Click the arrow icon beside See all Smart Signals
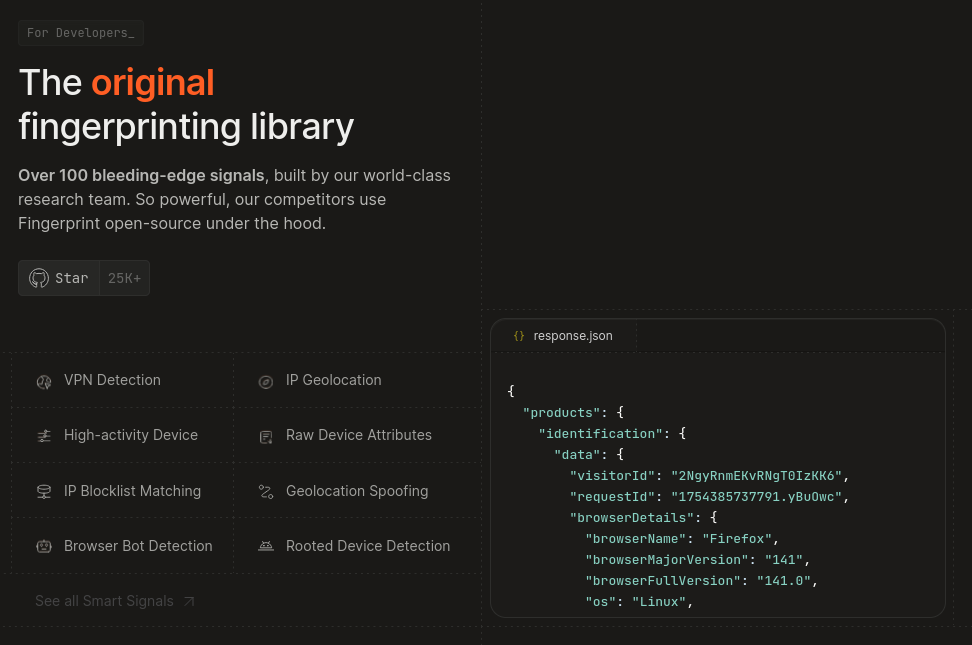The width and height of the screenshot is (972, 645). (x=189, y=601)
